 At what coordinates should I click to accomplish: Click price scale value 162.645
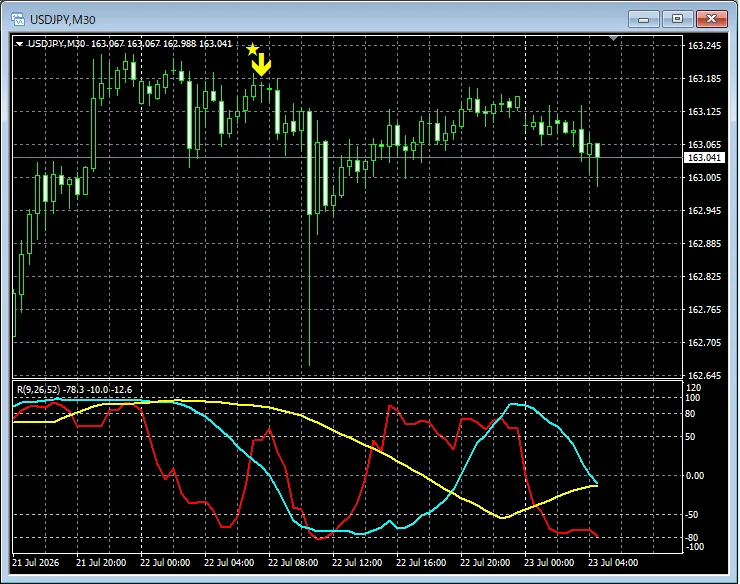coord(704,375)
